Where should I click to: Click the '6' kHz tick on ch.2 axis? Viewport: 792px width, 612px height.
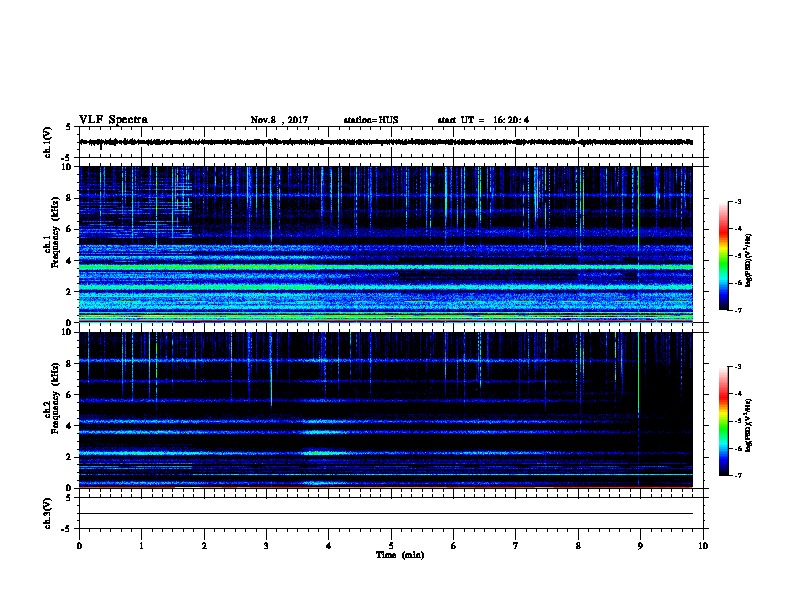click(x=69, y=394)
